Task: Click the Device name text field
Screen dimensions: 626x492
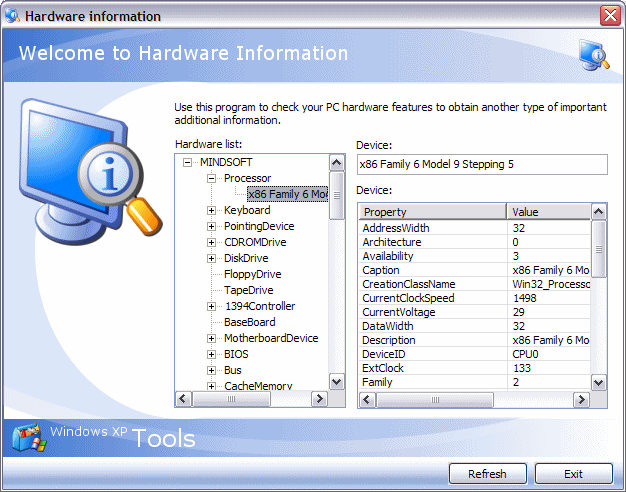Action: click(482, 165)
